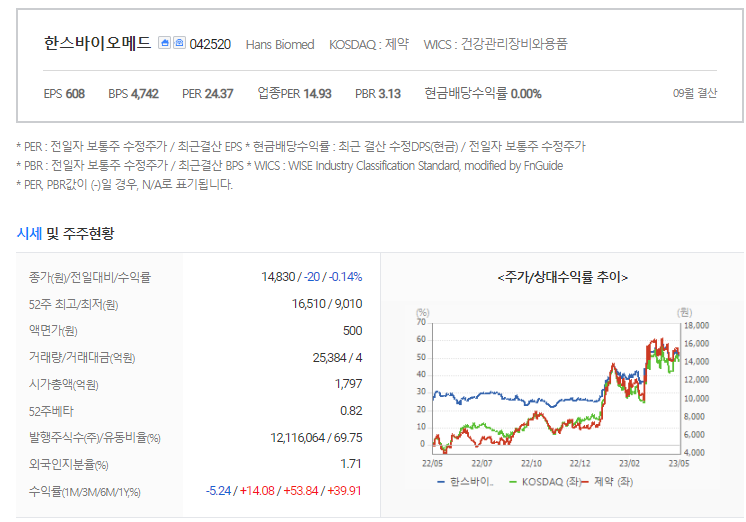This screenshot has width=746, height=522.
Task: Click the 발행주식수(주)/유동비율(%) row label
Action: click(x=95, y=438)
